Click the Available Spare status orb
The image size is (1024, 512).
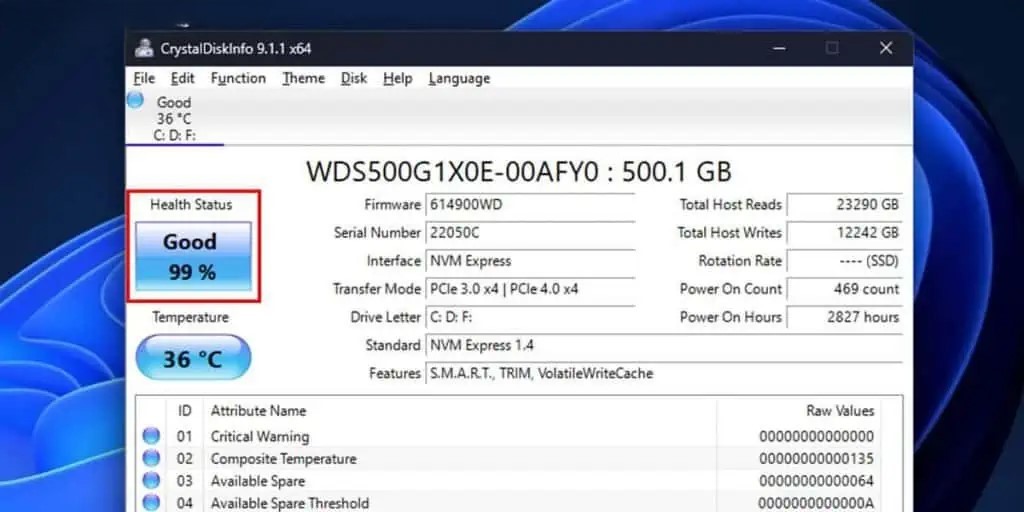pyautogui.click(x=151, y=481)
